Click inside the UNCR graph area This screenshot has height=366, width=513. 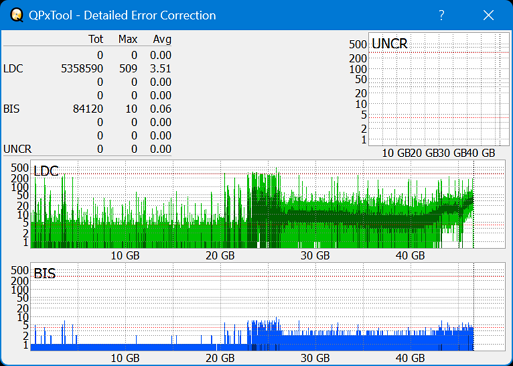(x=439, y=89)
